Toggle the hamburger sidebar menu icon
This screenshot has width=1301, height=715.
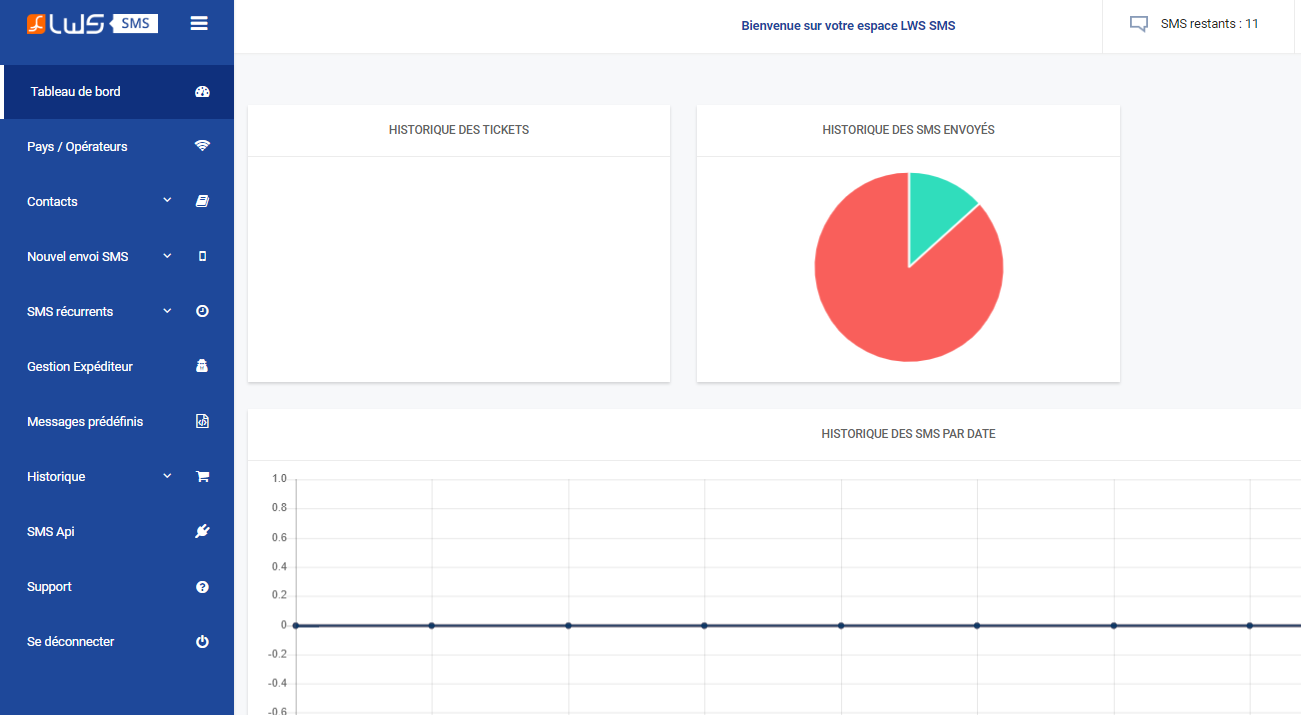click(x=199, y=23)
